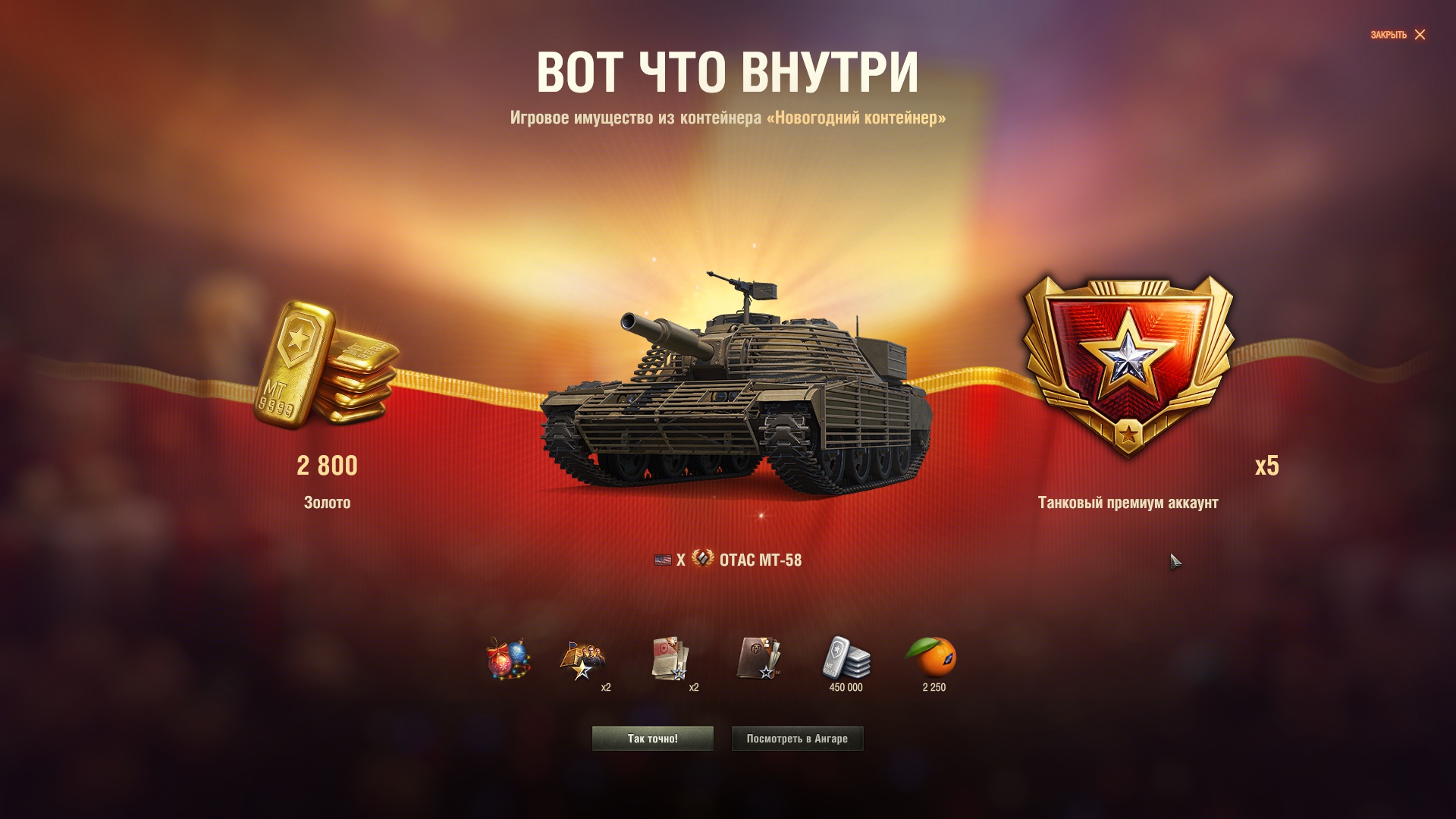Click the ОТАС МТ-58 tank name label

[761, 560]
